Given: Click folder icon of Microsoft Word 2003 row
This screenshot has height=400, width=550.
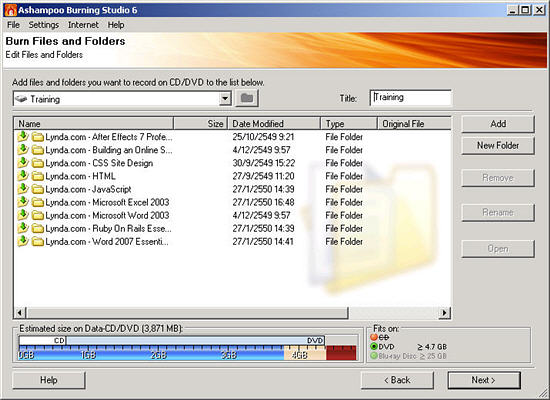Looking at the screenshot, I should pos(38,215).
